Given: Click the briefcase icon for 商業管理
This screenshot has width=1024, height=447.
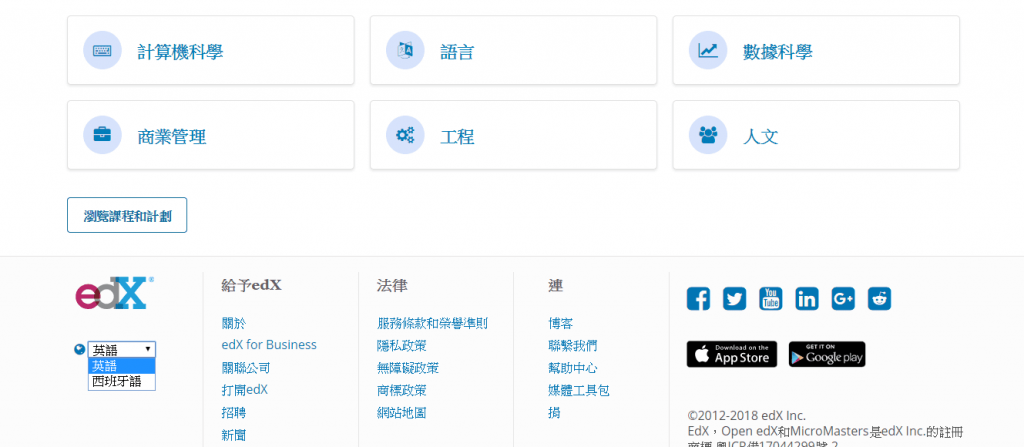Looking at the screenshot, I should pos(102,135).
